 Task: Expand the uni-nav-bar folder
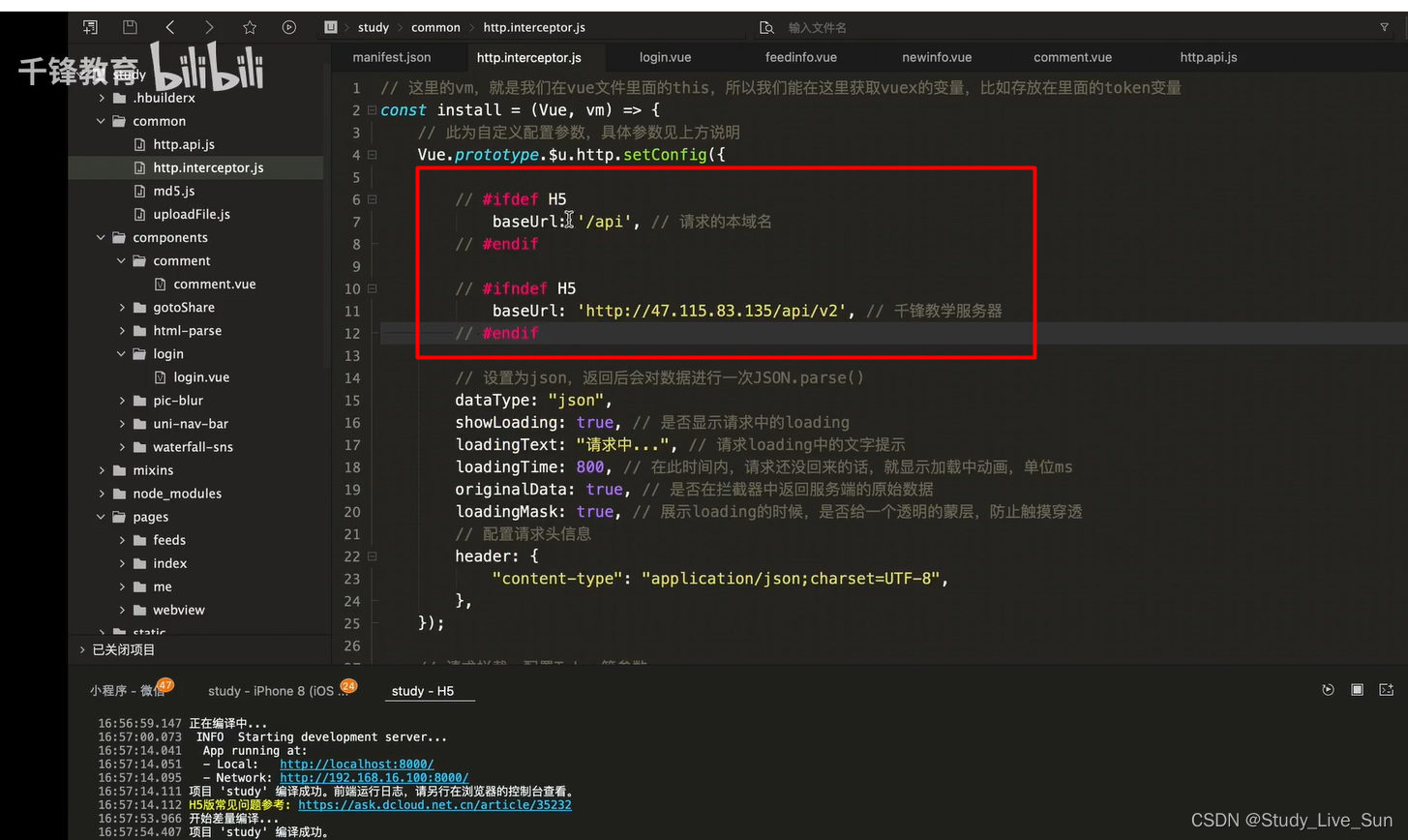122,423
